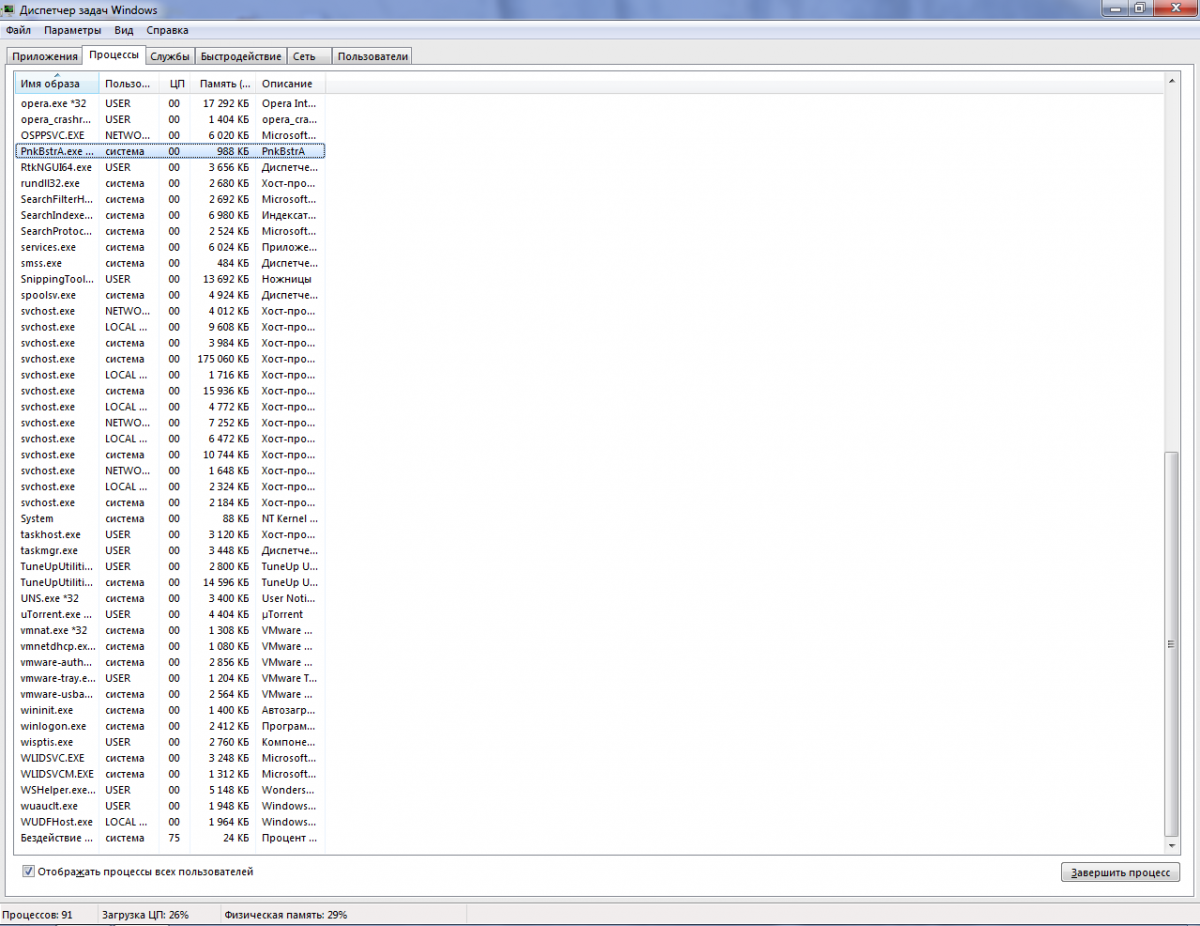Sort by the Имя образа column header

point(56,84)
